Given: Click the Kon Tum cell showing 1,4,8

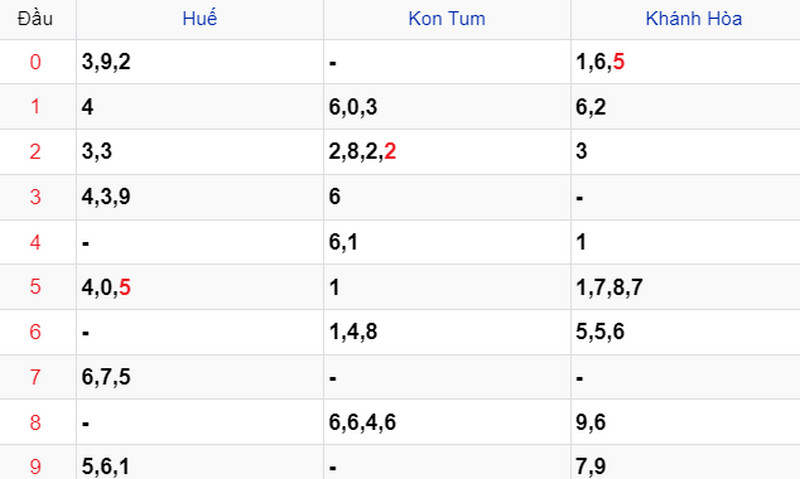Looking at the screenshot, I should pos(447,332).
